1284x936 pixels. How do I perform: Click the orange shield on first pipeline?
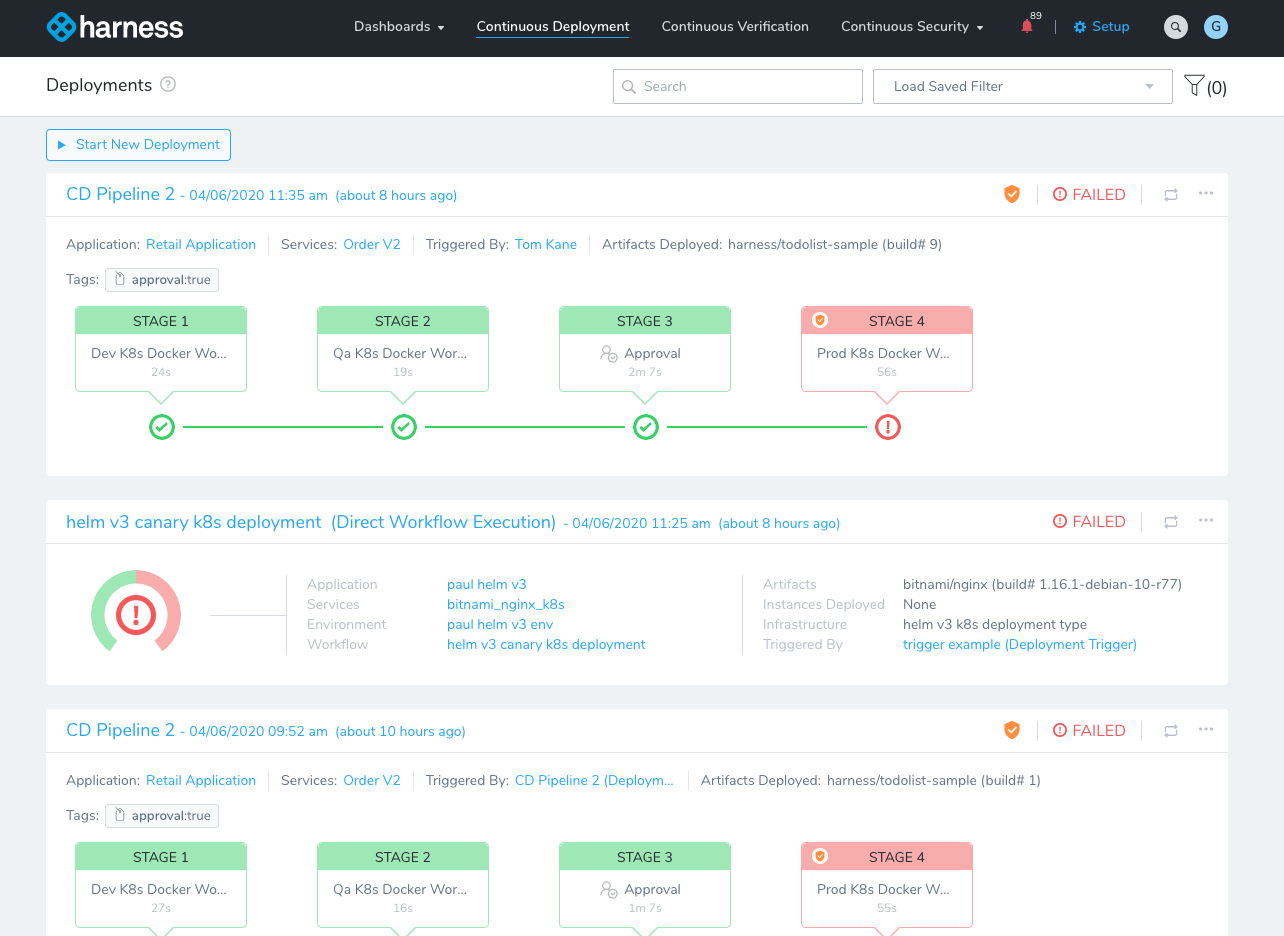[1012, 195]
